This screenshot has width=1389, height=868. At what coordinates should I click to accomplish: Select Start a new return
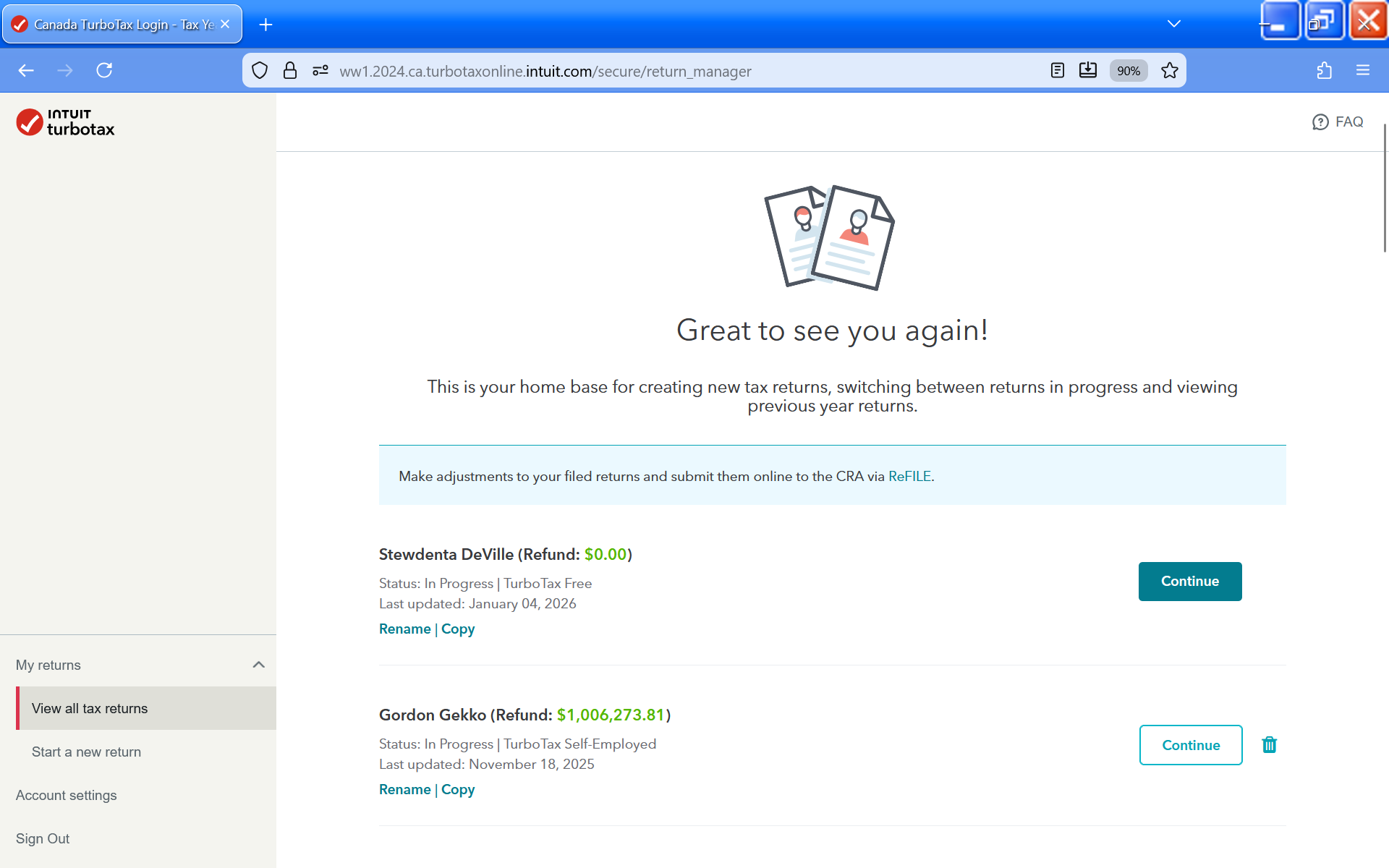86,752
